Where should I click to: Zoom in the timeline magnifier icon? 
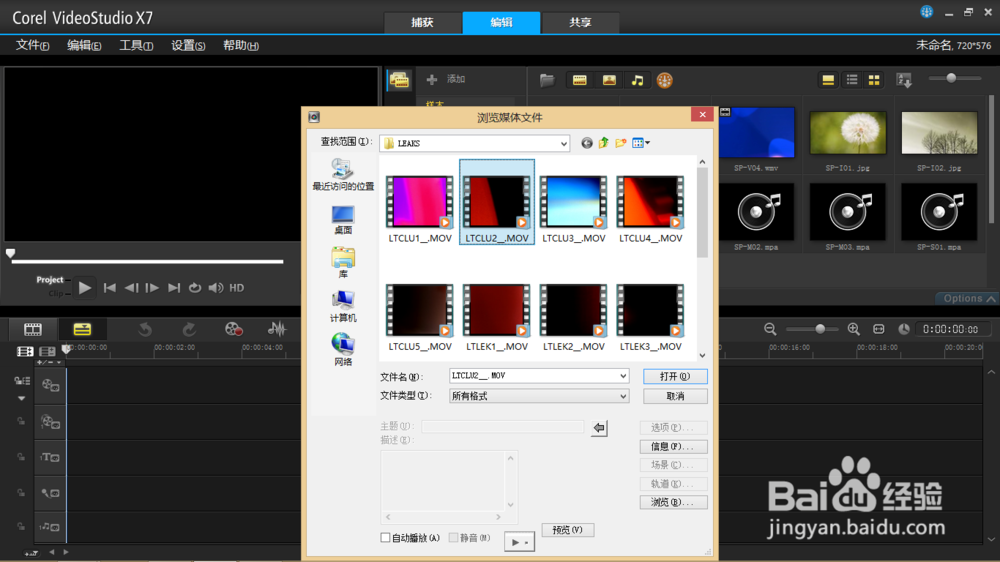[854, 329]
